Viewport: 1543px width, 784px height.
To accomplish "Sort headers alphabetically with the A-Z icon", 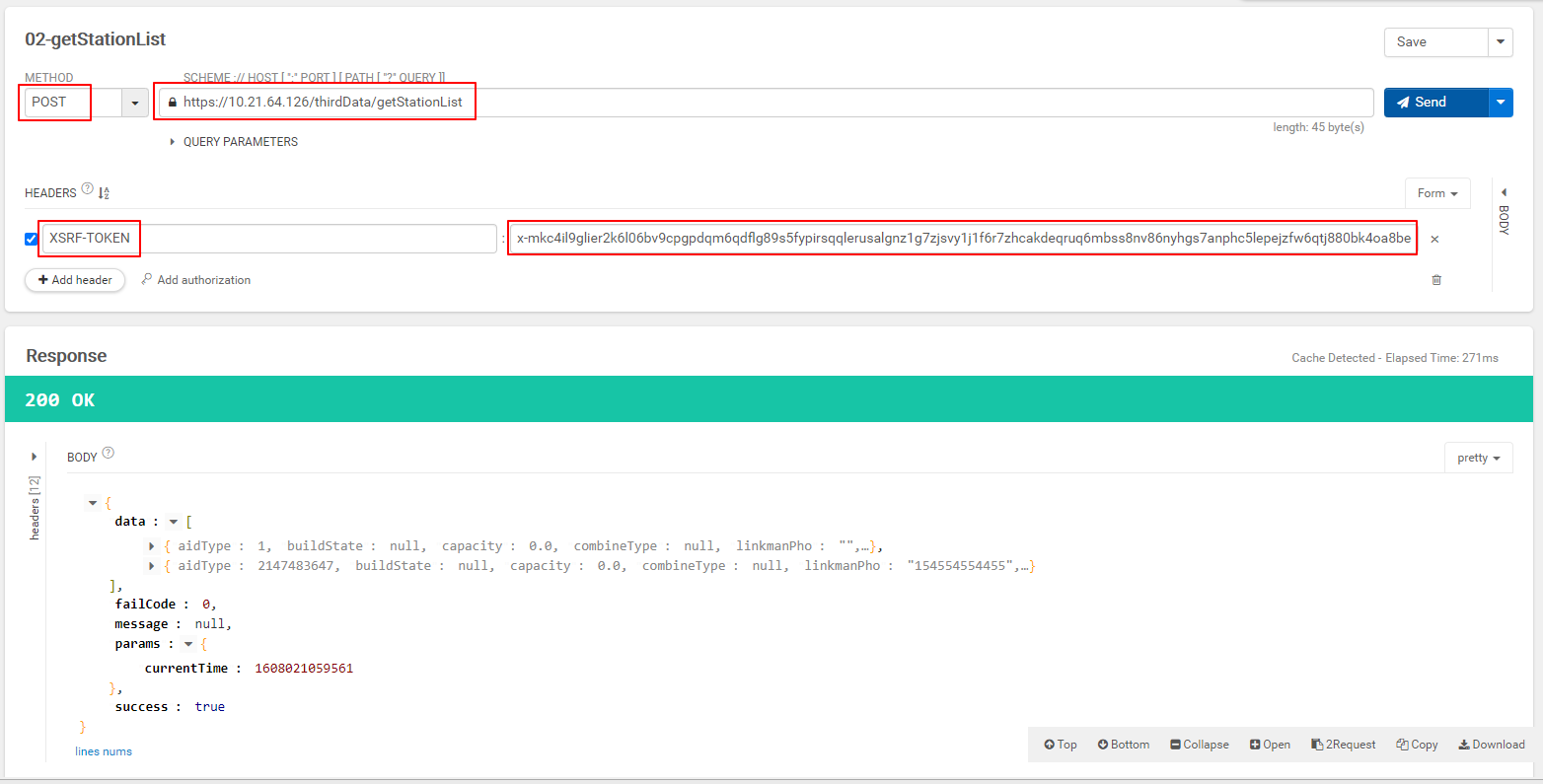I will pyautogui.click(x=104, y=193).
